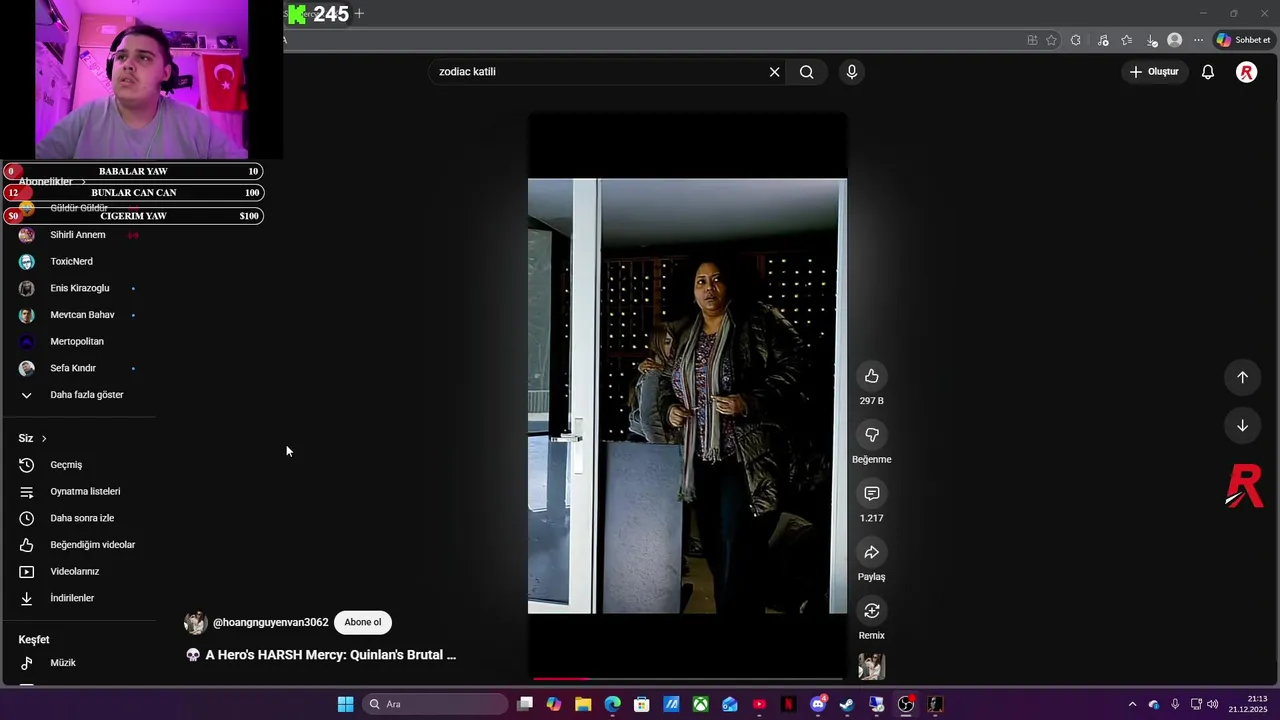The image size is (1280, 720).
Task: Open browser Downloads icon
Action: pos(1152,40)
